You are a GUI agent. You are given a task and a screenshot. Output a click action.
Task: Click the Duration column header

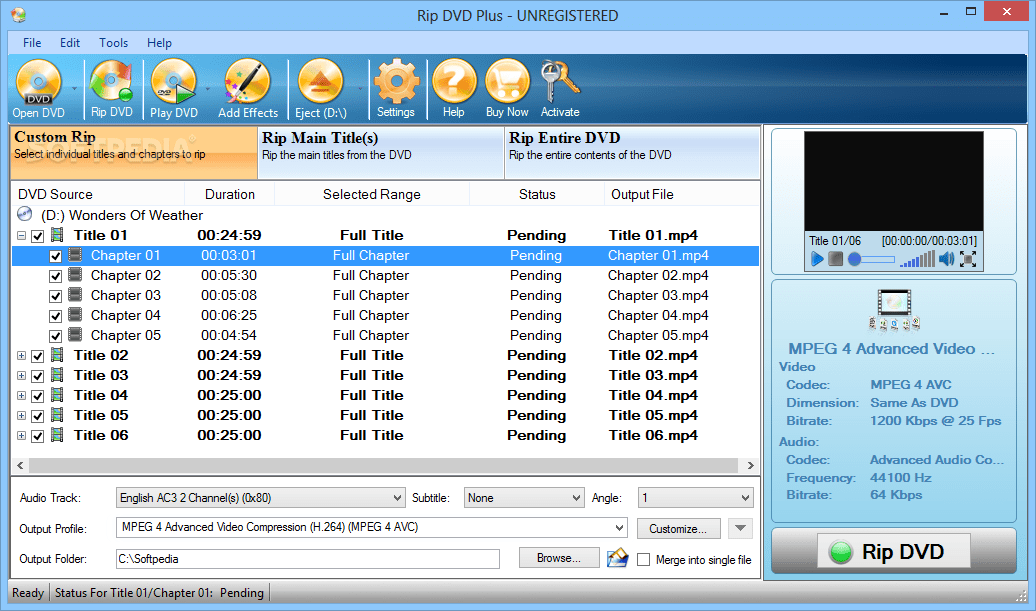pyautogui.click(x=229, y=194)
